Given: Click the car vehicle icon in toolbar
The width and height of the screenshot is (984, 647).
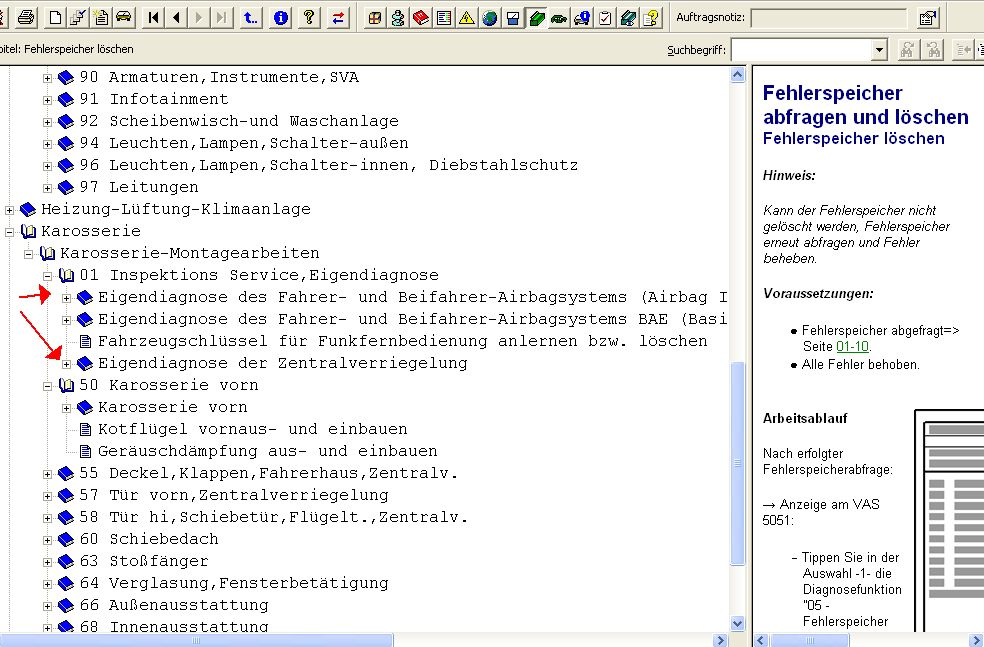Looking at the screenshot, I should (122, 17).
